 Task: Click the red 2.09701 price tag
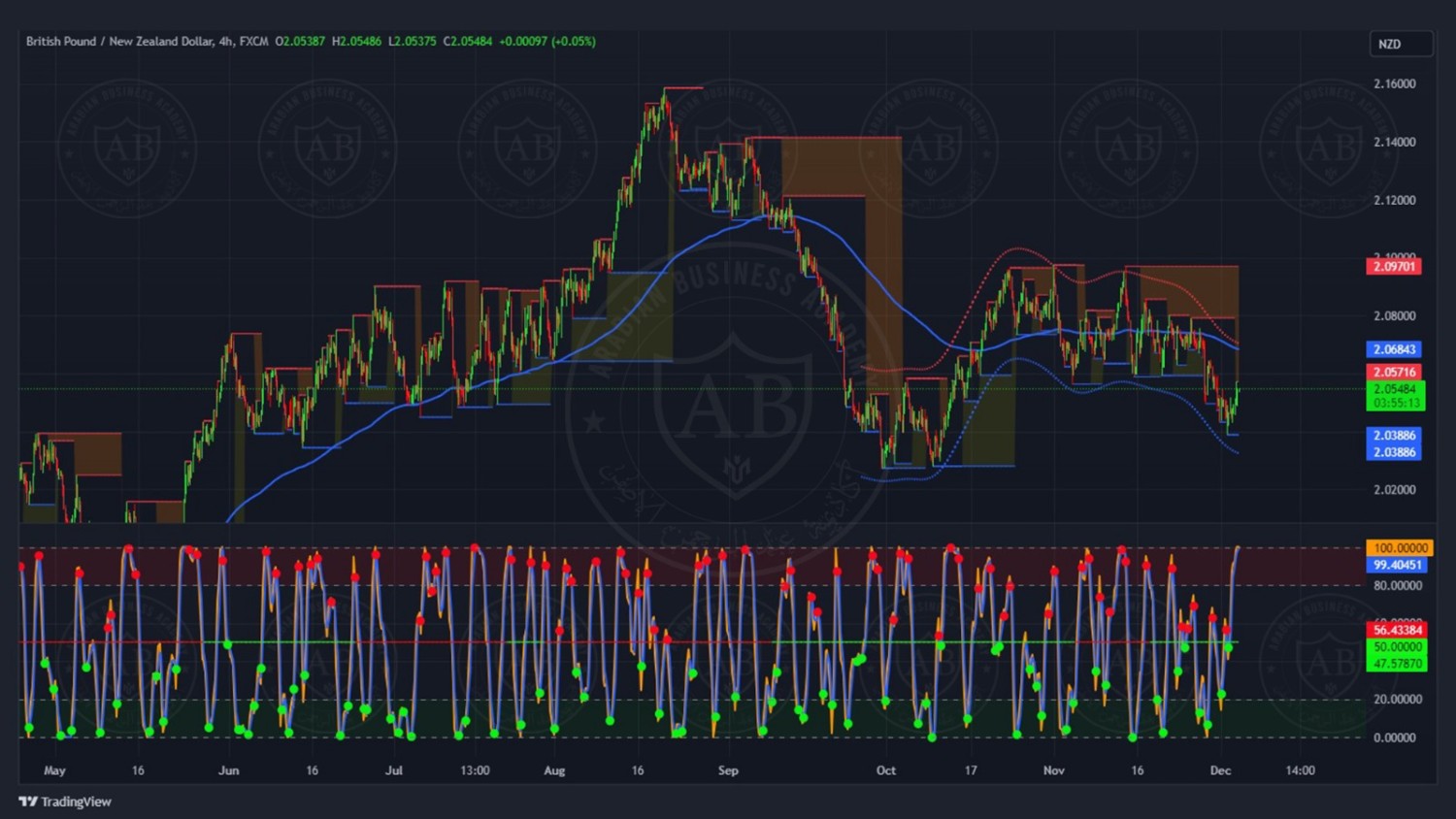(x=1394, y=266)
